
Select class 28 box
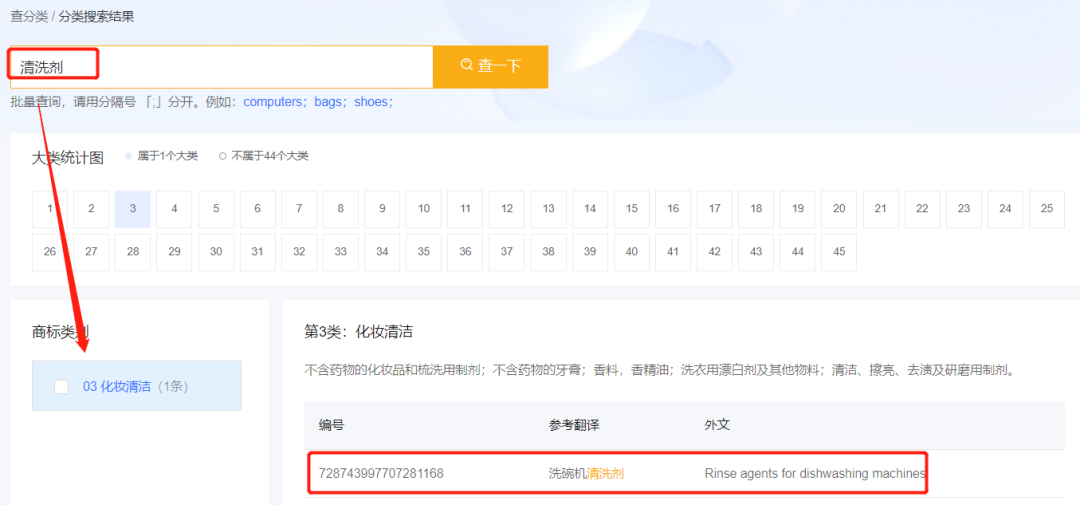(133, 252)
